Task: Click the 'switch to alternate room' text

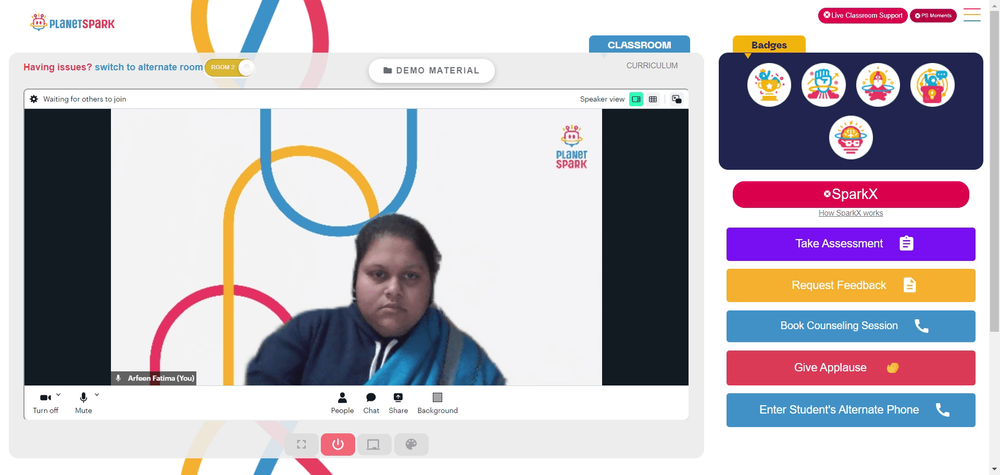Action: coord(149,67)
